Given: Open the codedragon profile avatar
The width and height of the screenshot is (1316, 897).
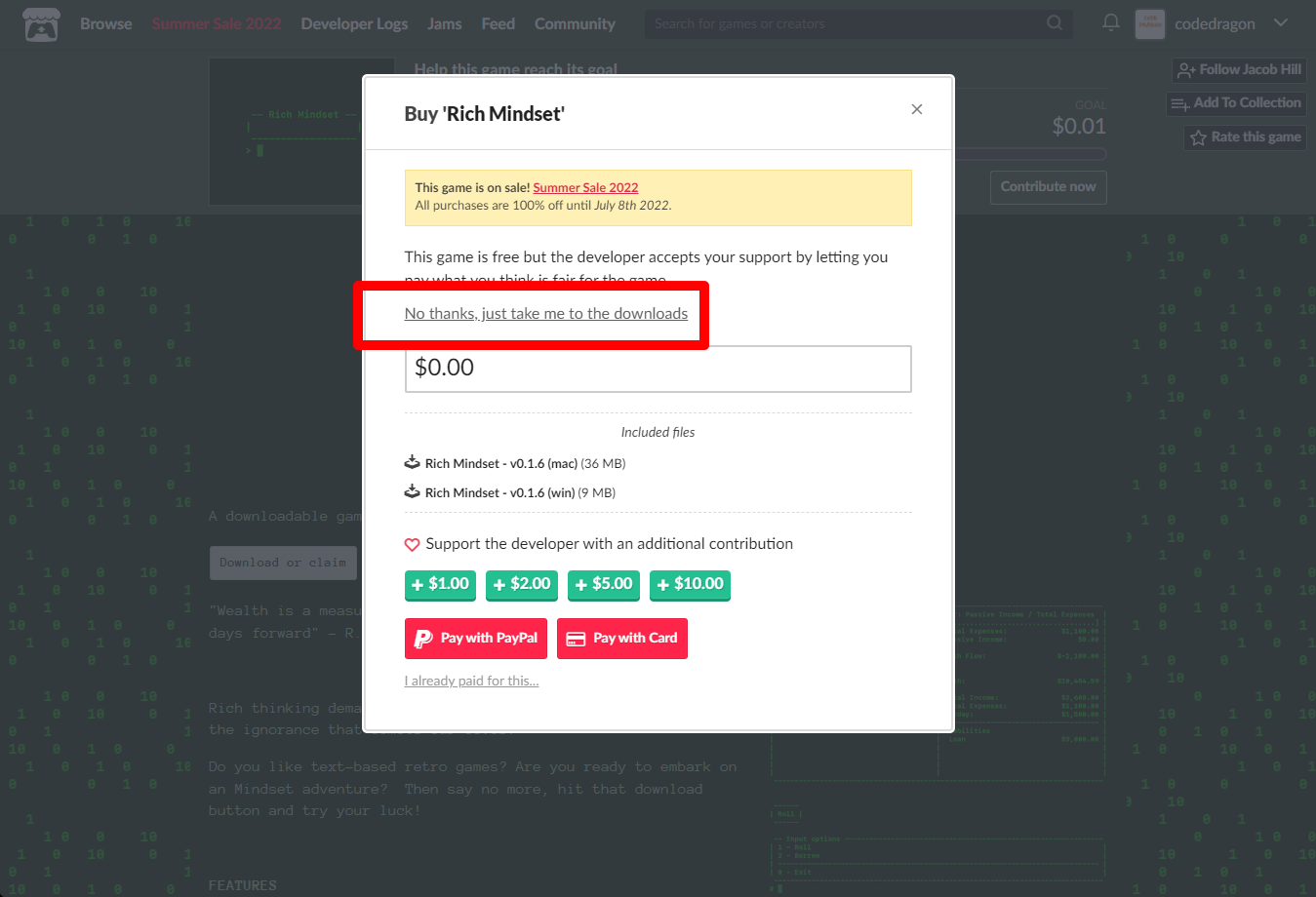Looking at the screenshot, I should tap(1150, 23).
